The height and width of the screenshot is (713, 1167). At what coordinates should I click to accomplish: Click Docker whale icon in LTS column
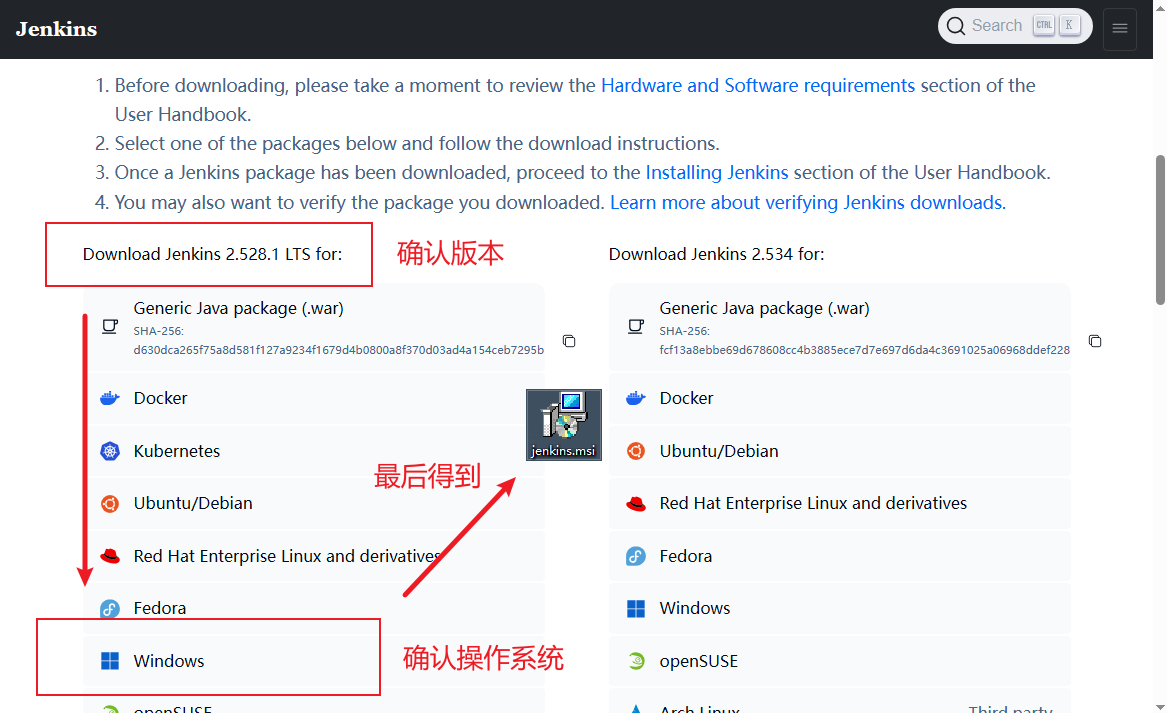[110, 398]
